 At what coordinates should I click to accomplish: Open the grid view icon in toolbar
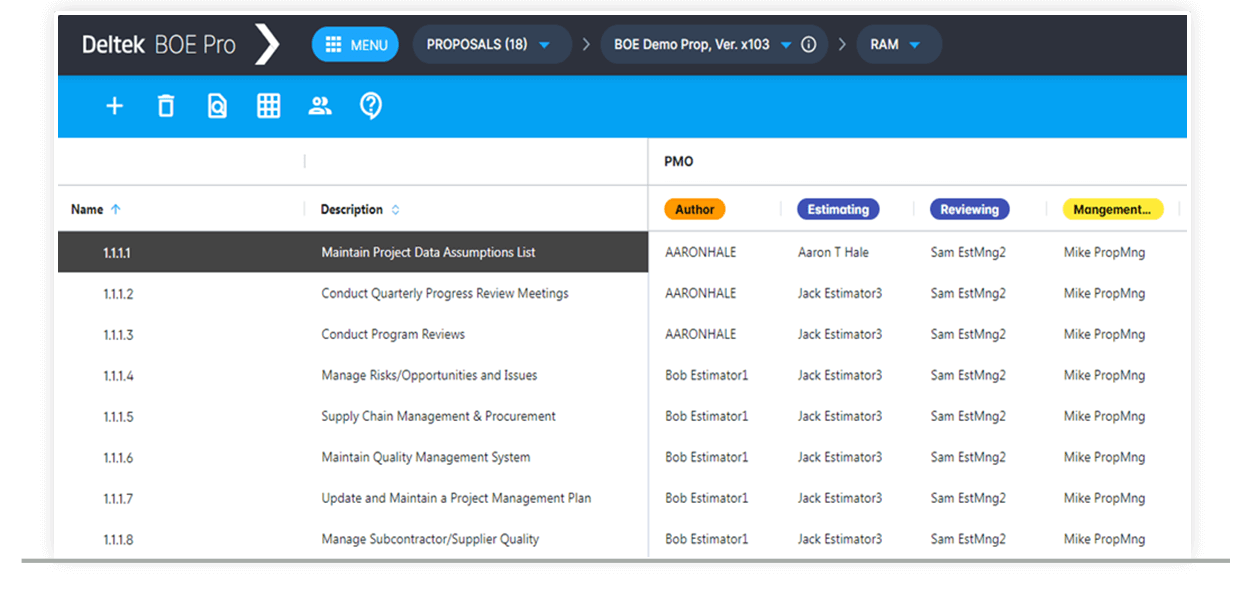point(268,106)
